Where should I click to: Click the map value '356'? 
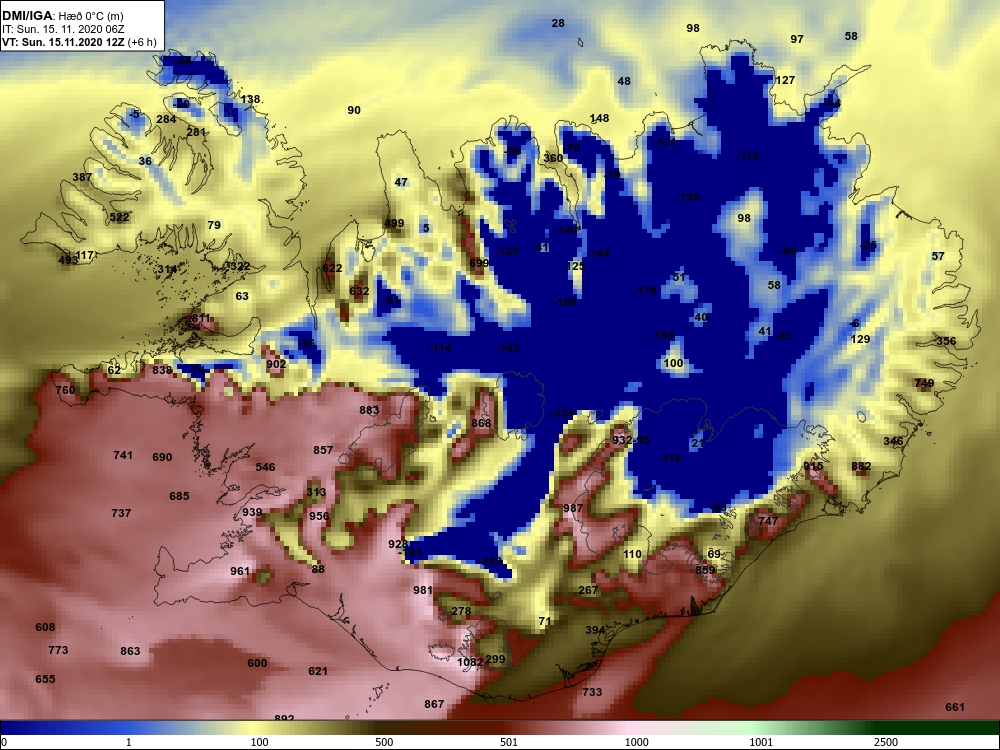(x=946, y=341)
